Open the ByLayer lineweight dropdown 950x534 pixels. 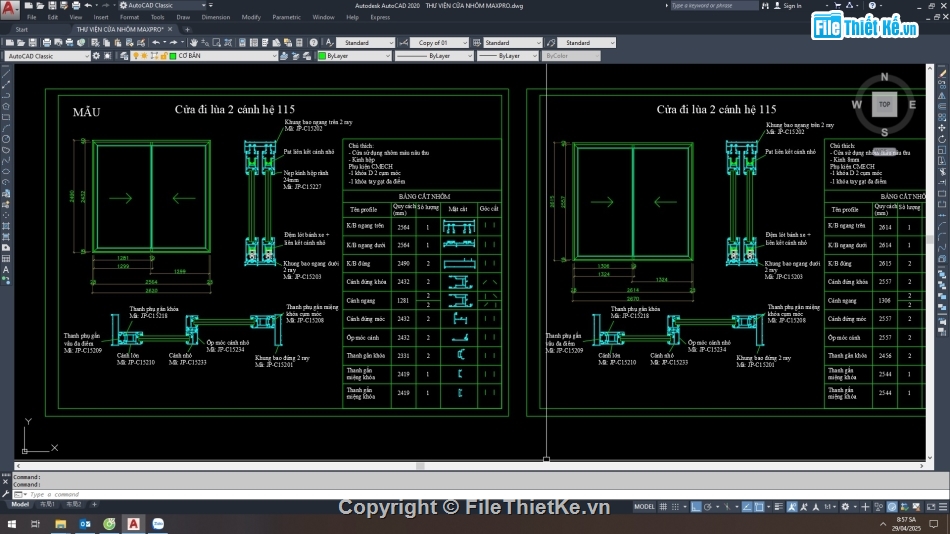tap(508, 56)
